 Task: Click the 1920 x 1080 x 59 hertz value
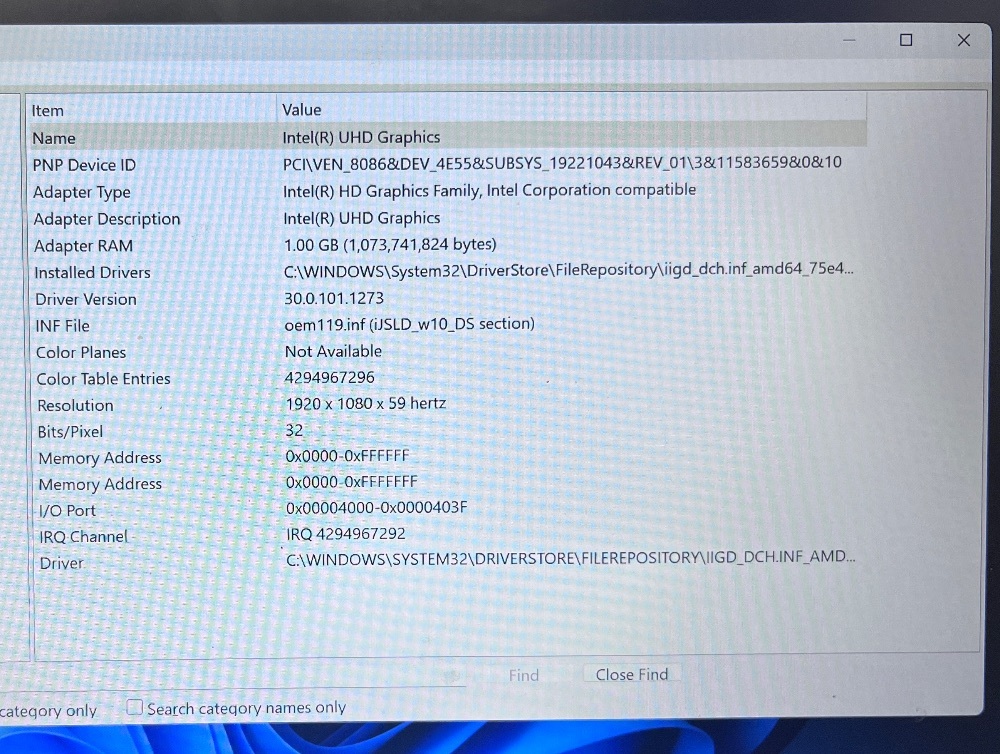point(365,403)
